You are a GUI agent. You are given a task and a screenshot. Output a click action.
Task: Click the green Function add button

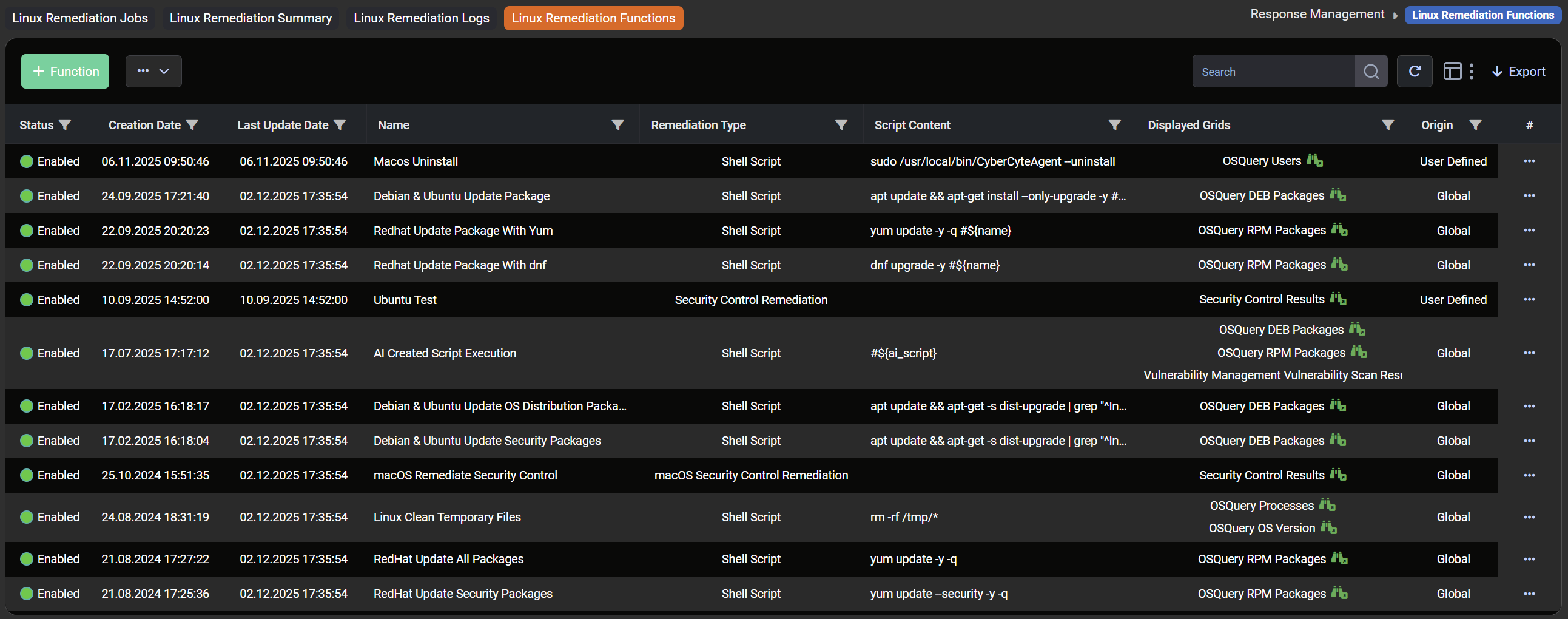(65, 71)
